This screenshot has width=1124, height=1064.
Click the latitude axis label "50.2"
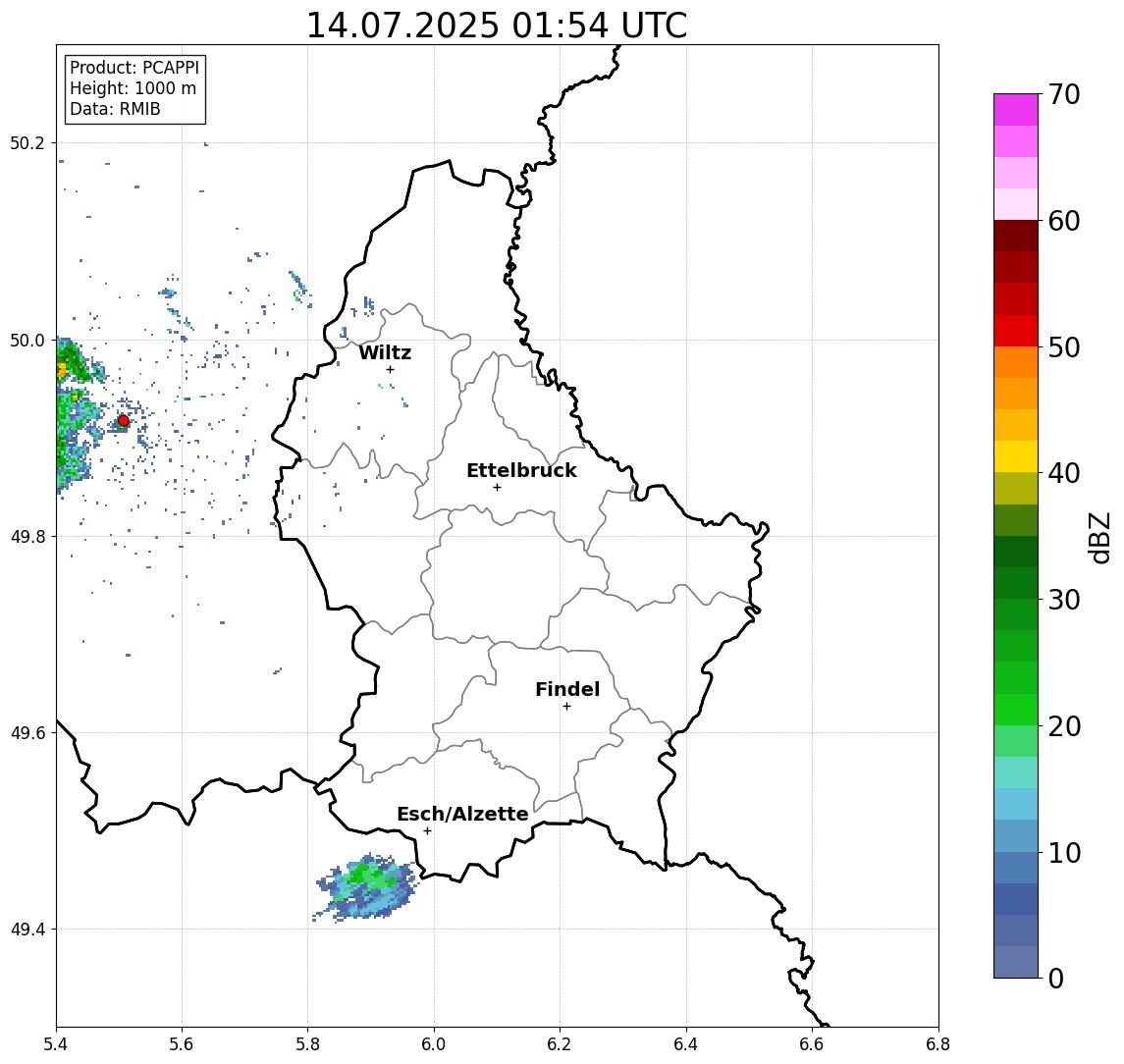click(x=27, y=142)
